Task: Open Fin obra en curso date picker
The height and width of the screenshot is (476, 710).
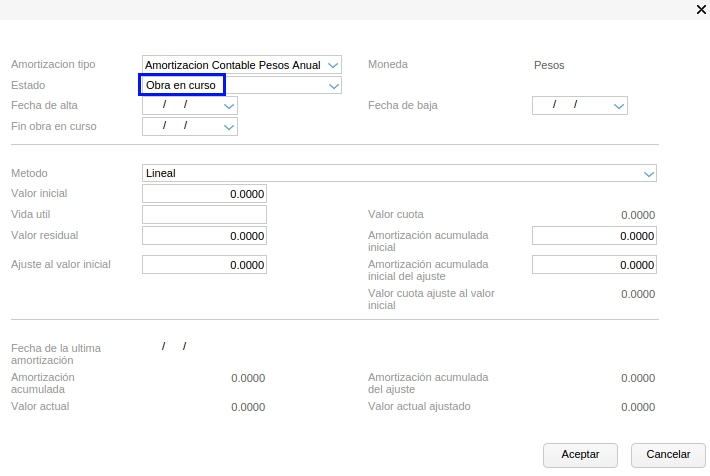Action: point(230,127)
